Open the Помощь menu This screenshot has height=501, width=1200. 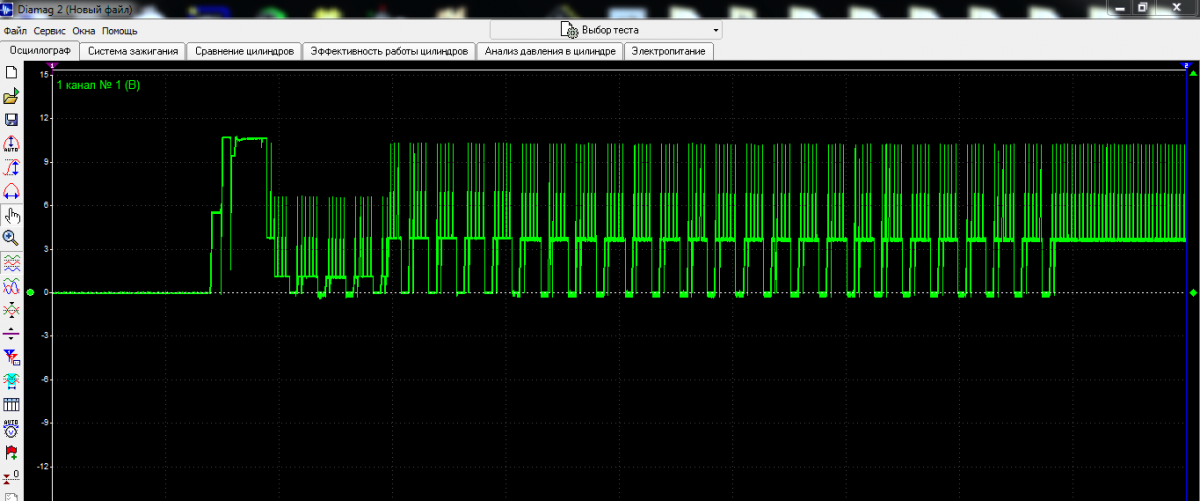[x=119, y=31]
